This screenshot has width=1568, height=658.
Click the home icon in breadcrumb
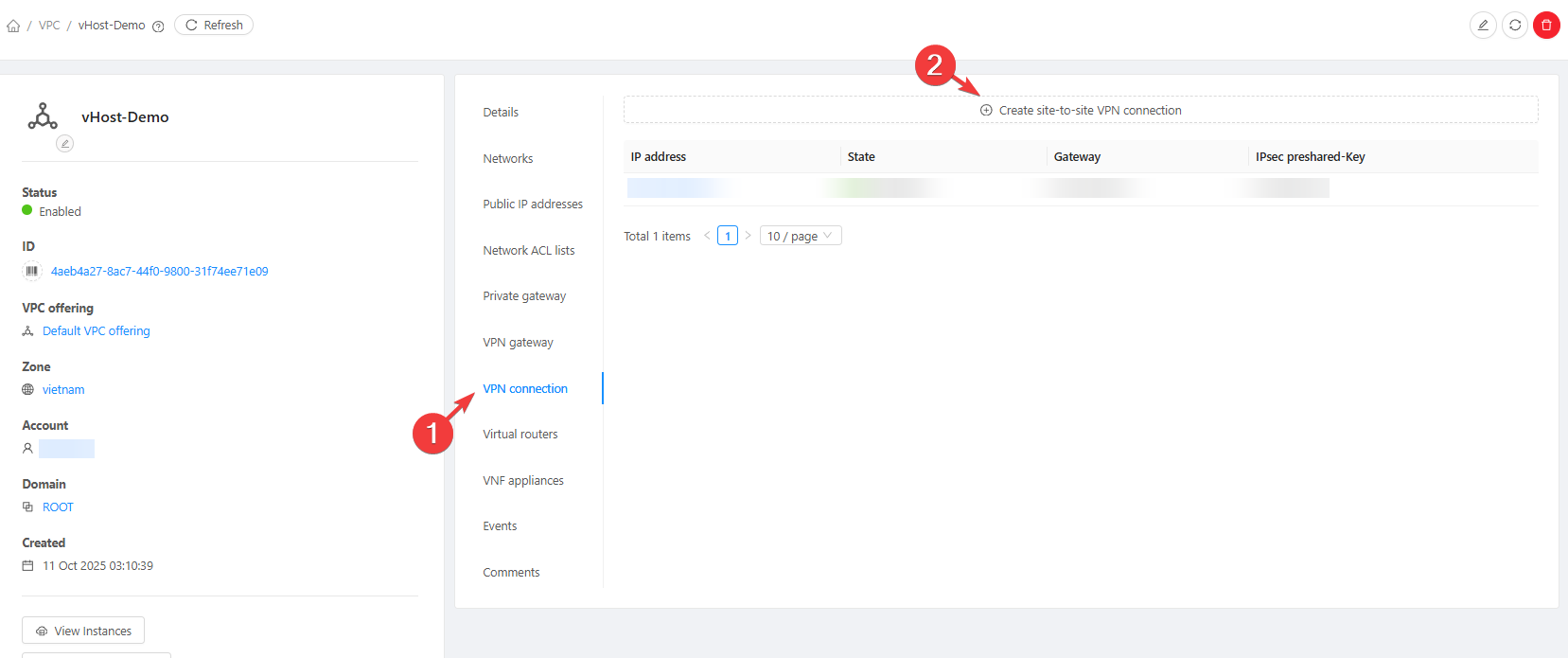tap(13, 26)
